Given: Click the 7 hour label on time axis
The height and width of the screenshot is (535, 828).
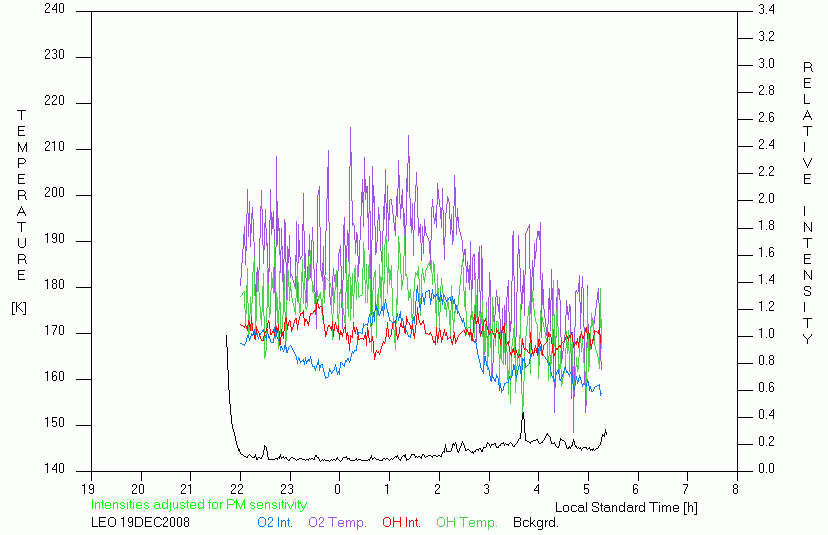Looking at the screenshot, I should click(686, 490).
